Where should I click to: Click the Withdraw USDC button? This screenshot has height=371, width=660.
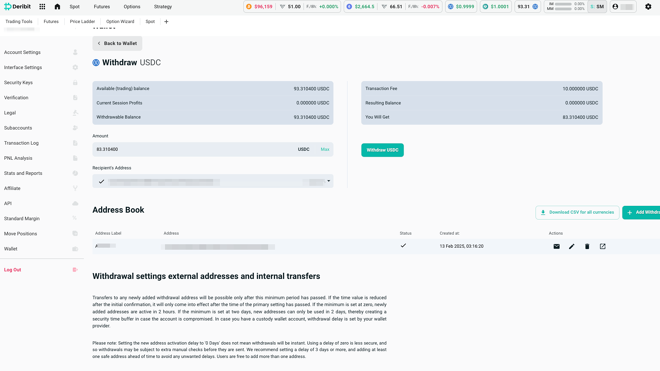(382, 150)
